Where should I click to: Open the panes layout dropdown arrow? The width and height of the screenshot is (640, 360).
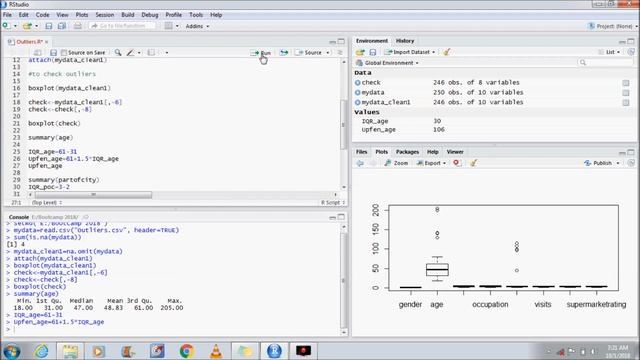[x=177, y=26]
